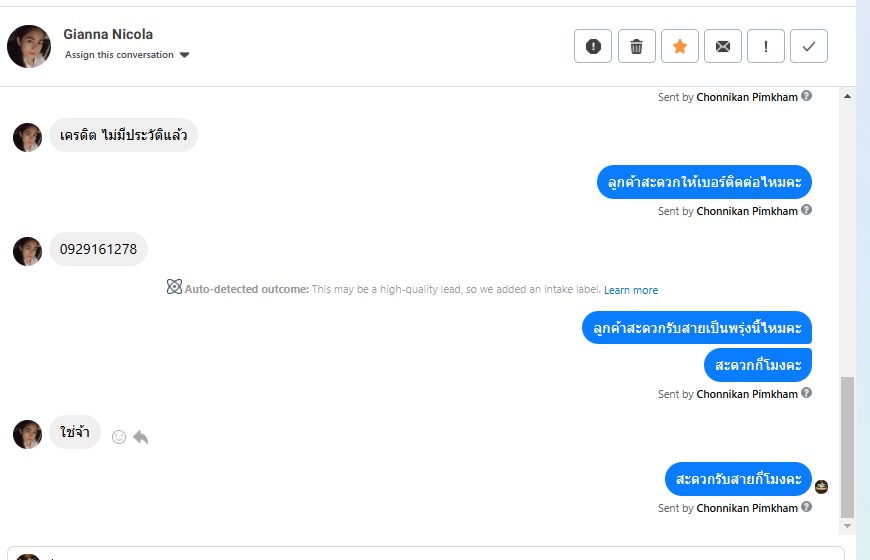This screenshot has width=870, height=560.
Task: Click the Auto-detected outcome atom icon
Action: (174, 288)
